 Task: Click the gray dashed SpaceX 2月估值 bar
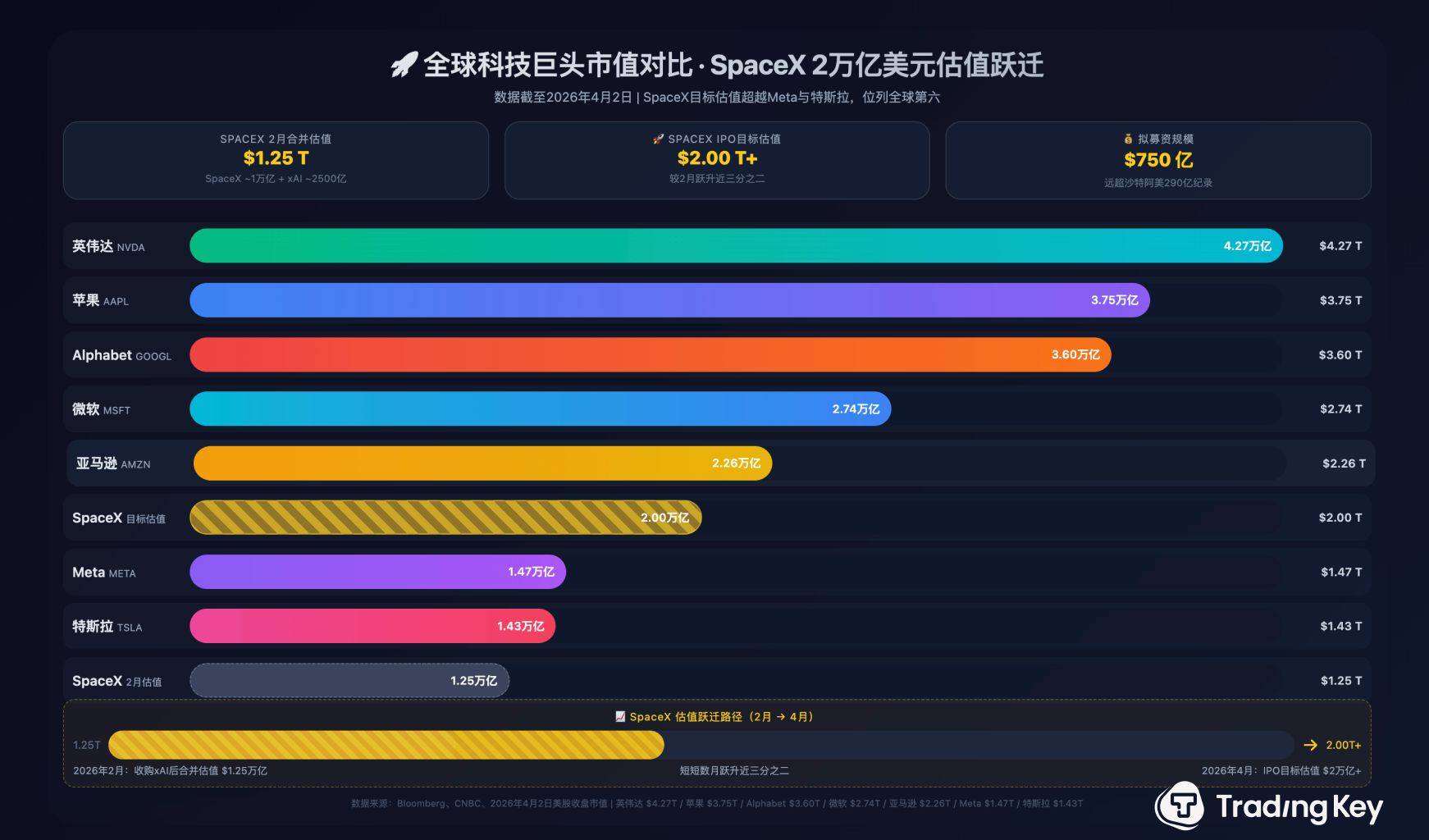click(x=349, y=681)
